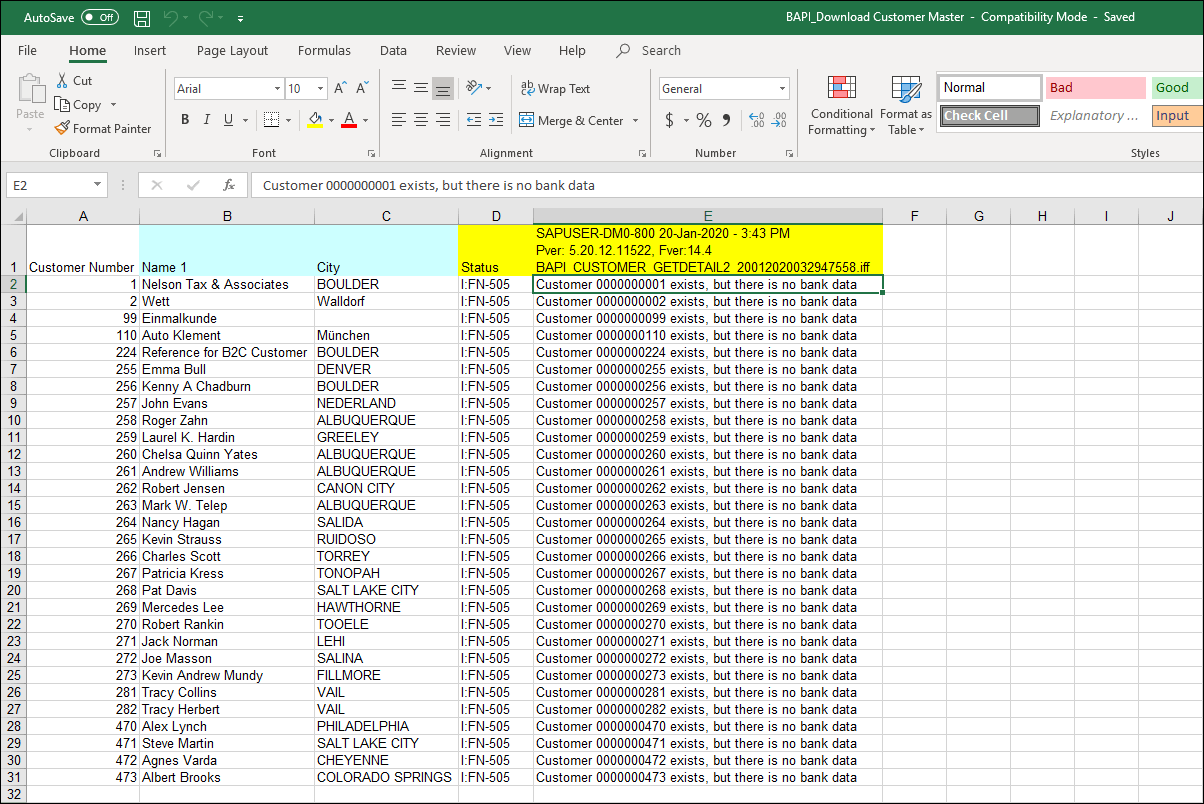Image resolution: width=1204 pixels, height=804 pixels.
Task: Toggle the center align button
Action: pos(421,120)
